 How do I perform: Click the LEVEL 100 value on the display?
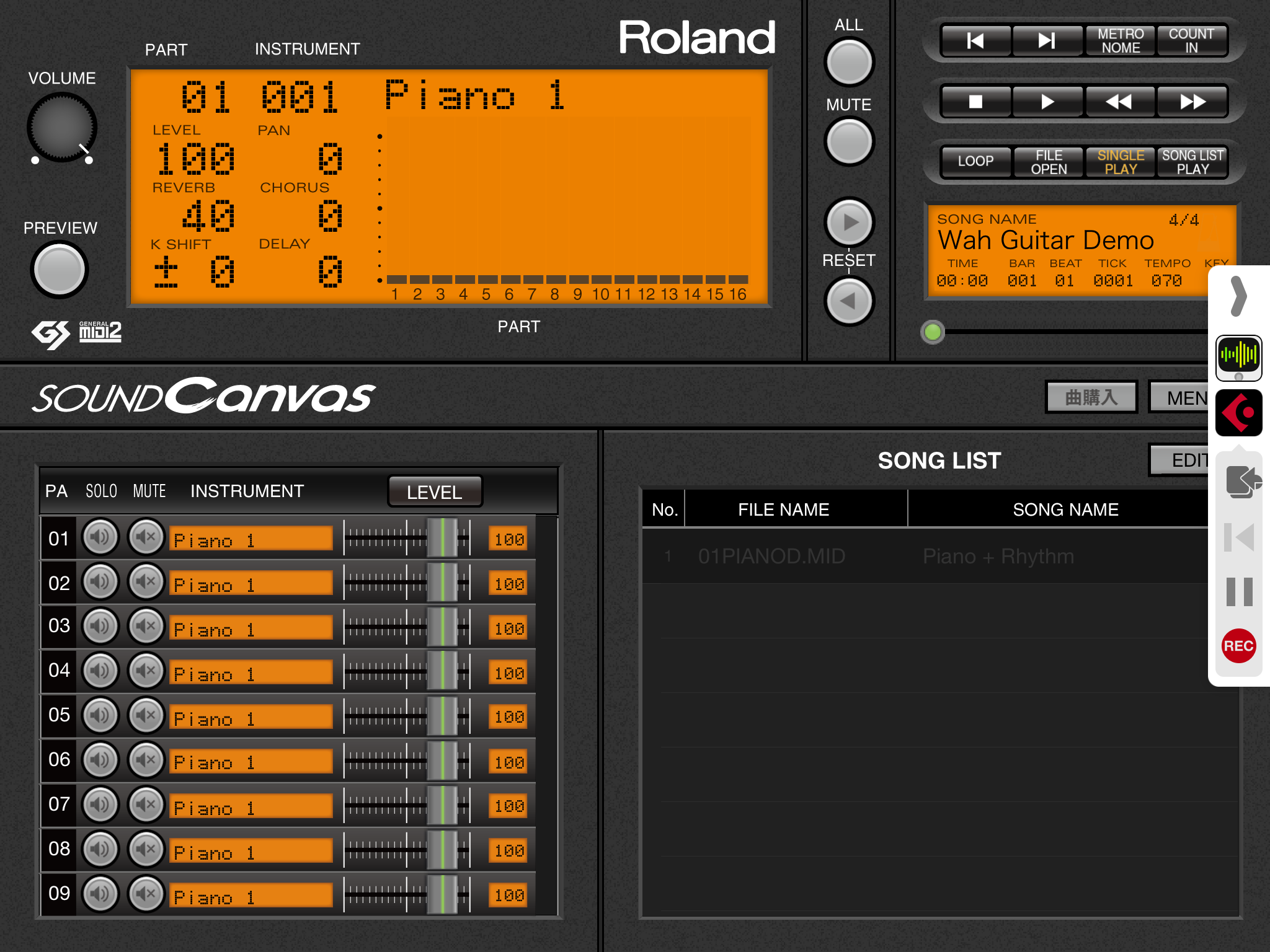click(x=197, y=159)
